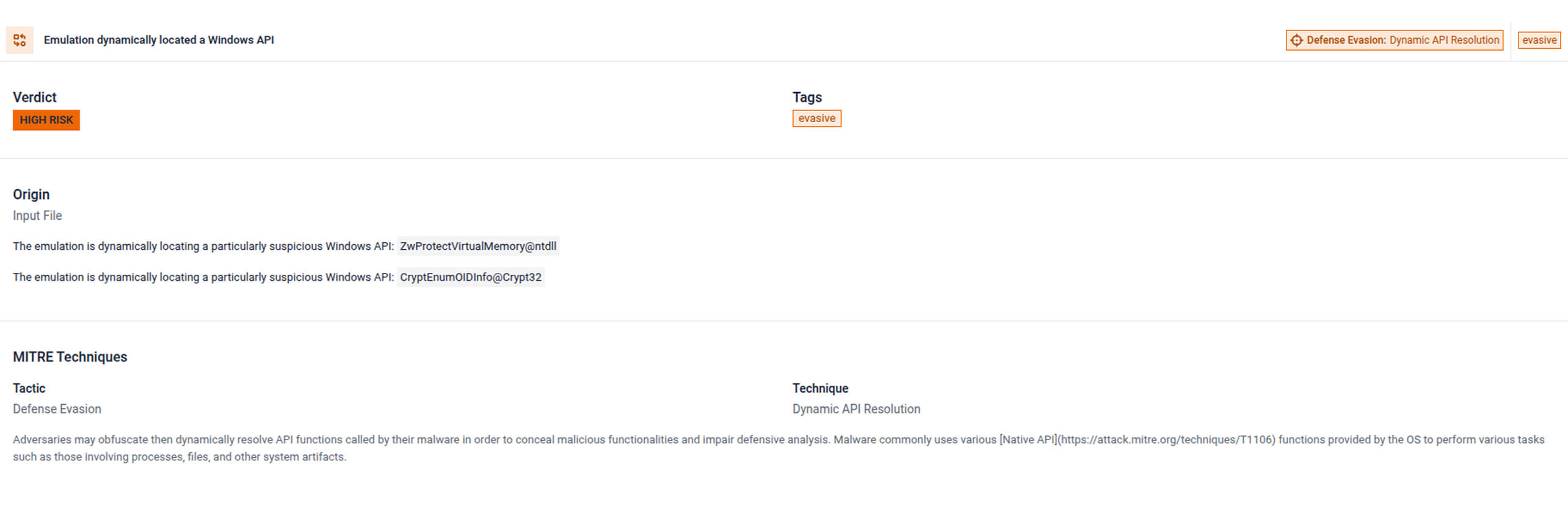Screen dimensions: 1568x511
Task: Click the crosshair icon in the Defense Evasion badge
Action: [1296, 40]
